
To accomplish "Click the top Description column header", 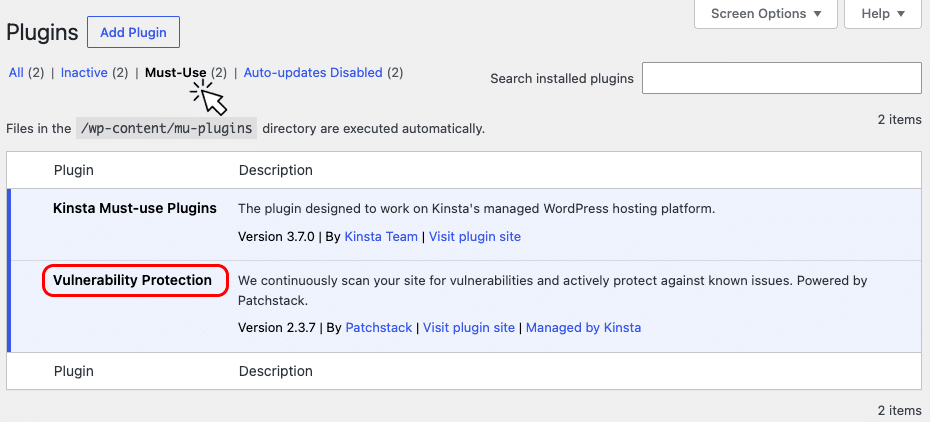I will pos(275,171).
